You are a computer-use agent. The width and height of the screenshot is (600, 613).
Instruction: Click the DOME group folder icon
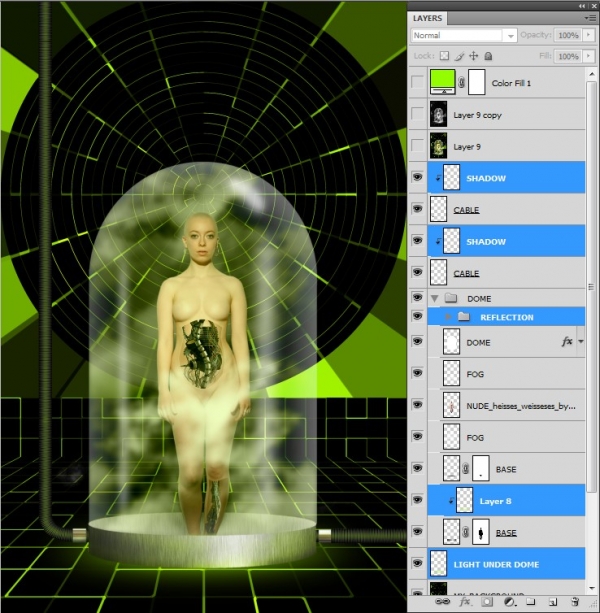pyautogui.click(x=451, y=298)
